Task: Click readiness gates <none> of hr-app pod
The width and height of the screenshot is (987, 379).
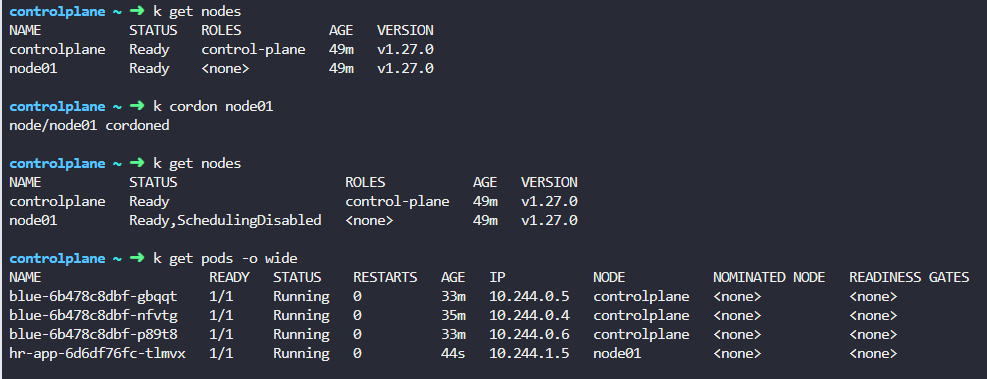Action: point(873,354)
